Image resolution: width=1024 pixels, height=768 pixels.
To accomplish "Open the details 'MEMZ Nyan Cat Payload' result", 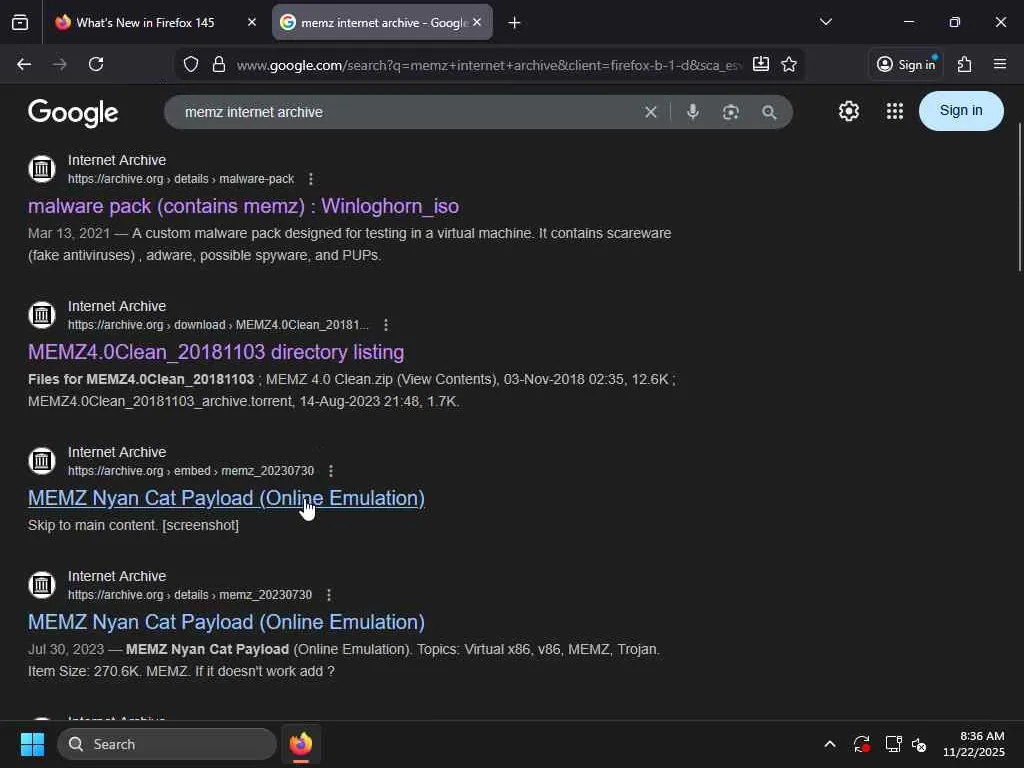I will click(x=226, y=622).
